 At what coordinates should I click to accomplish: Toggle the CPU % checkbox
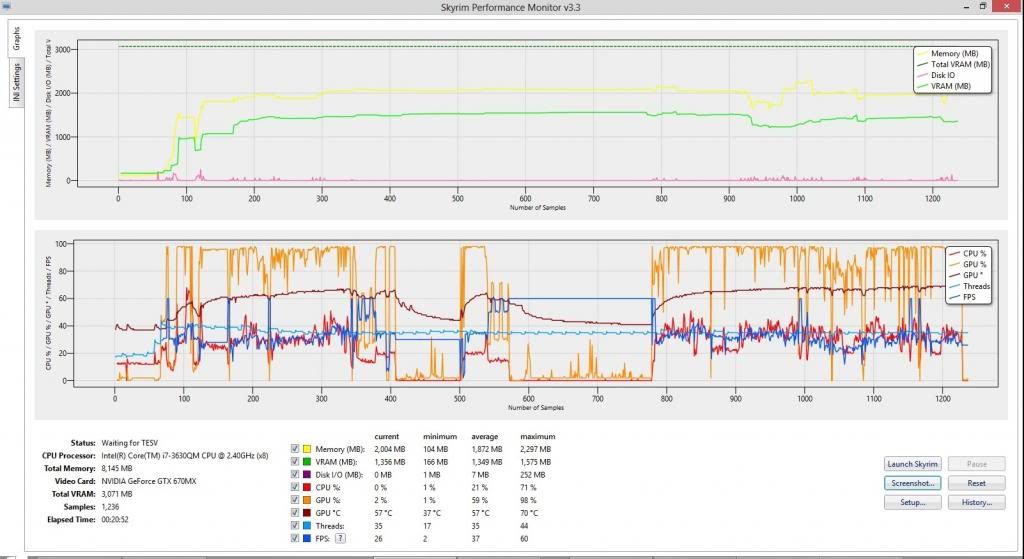(295, 487)
